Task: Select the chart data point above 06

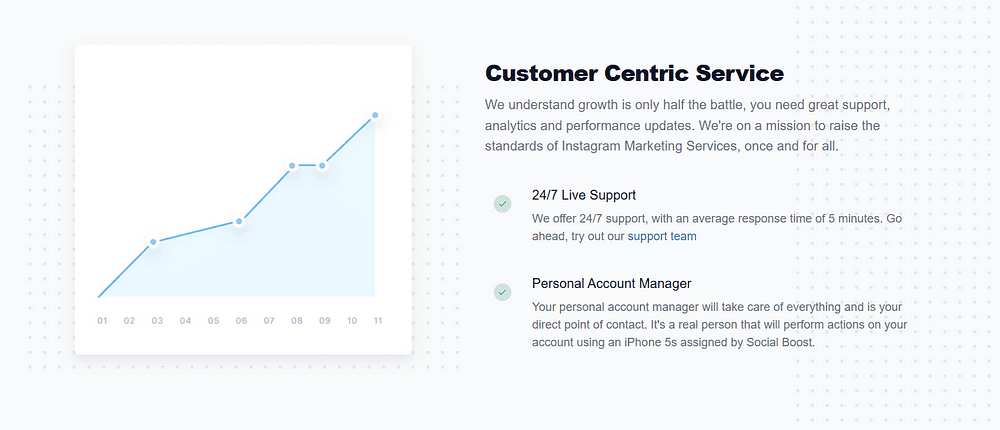Action: 239,221
